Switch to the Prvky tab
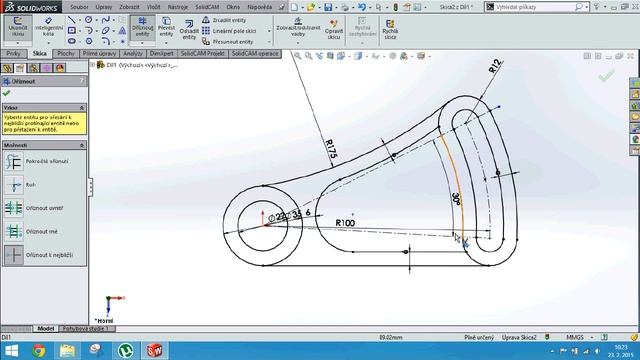Screen dimensions: 640x360 click(13, 53)
